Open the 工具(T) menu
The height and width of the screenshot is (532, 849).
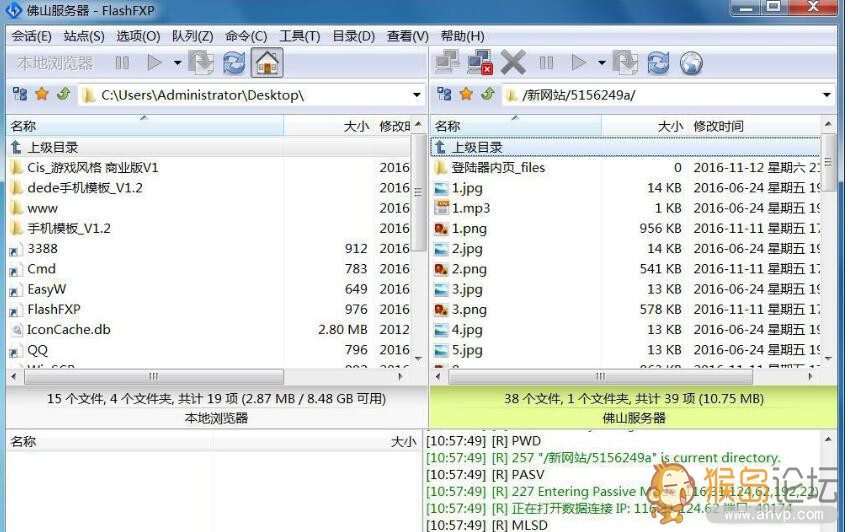(299, 36)
